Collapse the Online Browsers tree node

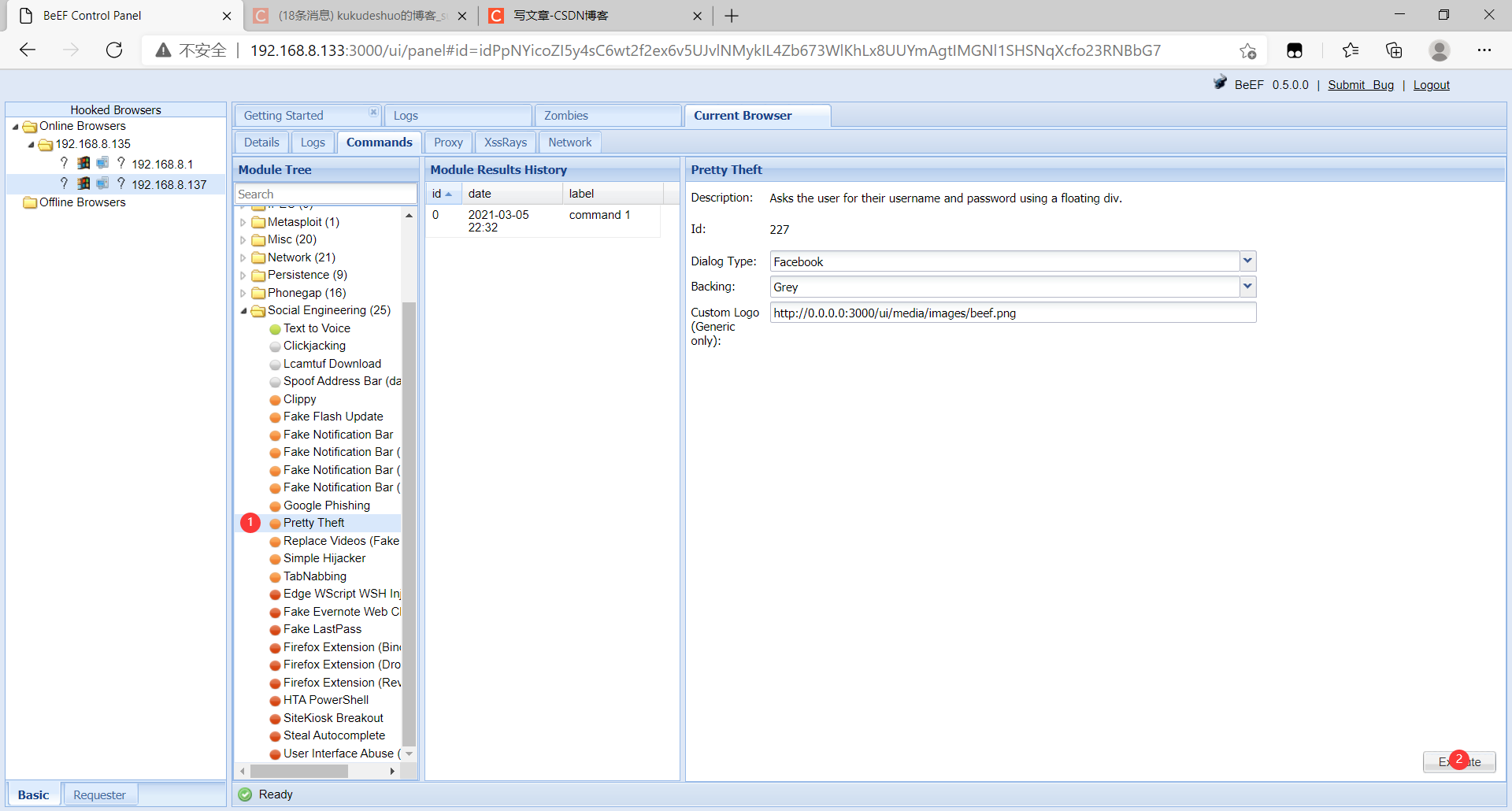(15, 127)
